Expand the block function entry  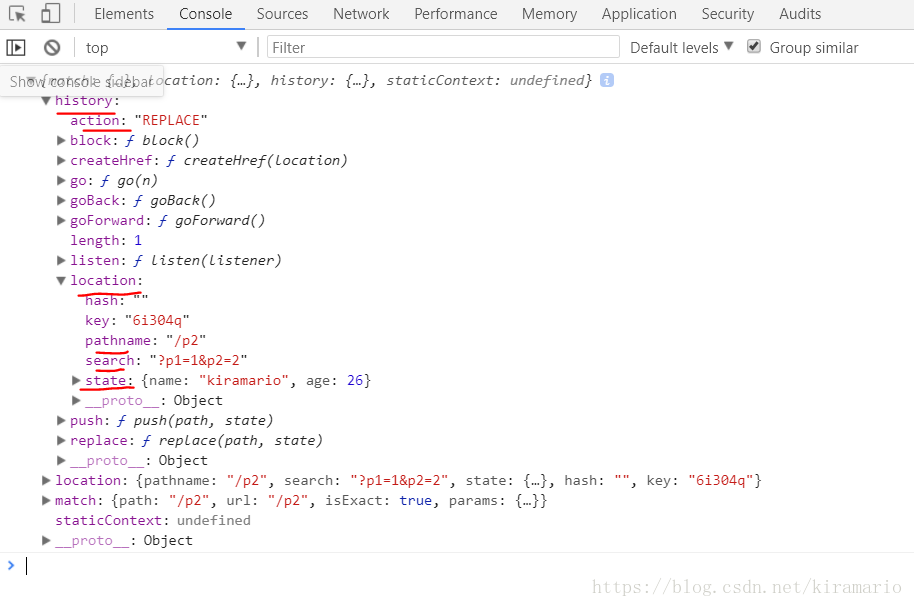[61, 141]
